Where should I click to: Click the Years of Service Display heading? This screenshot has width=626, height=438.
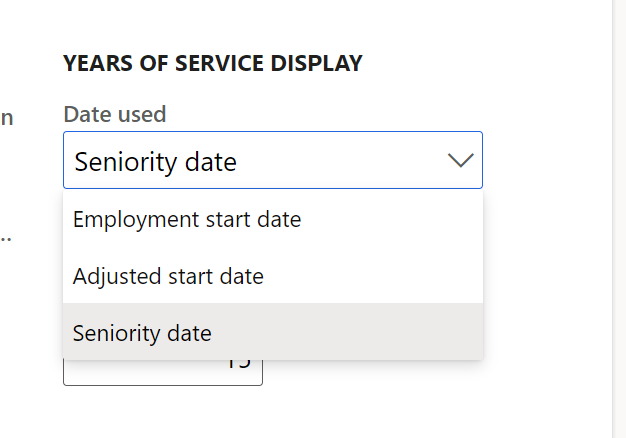[212, 64]
